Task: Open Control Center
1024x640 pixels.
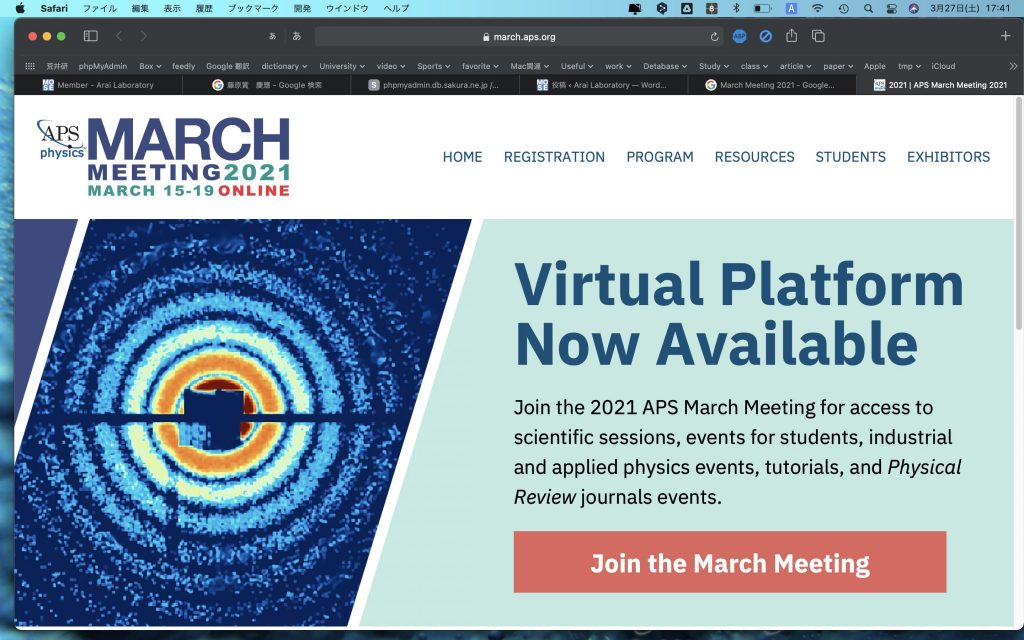Action: (891, 8)
